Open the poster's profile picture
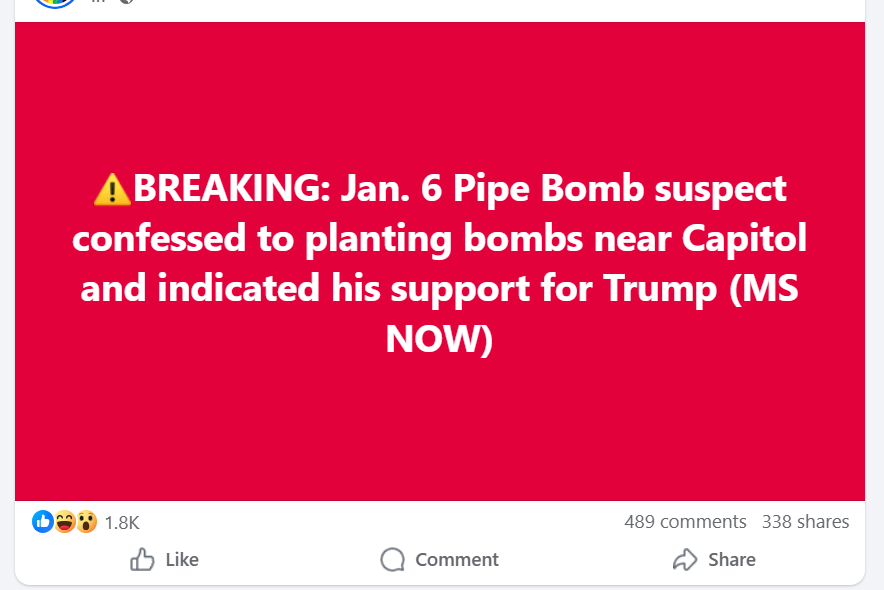Image resolution: width=884 pixels, height=590 pixels. tap(53, 2)
